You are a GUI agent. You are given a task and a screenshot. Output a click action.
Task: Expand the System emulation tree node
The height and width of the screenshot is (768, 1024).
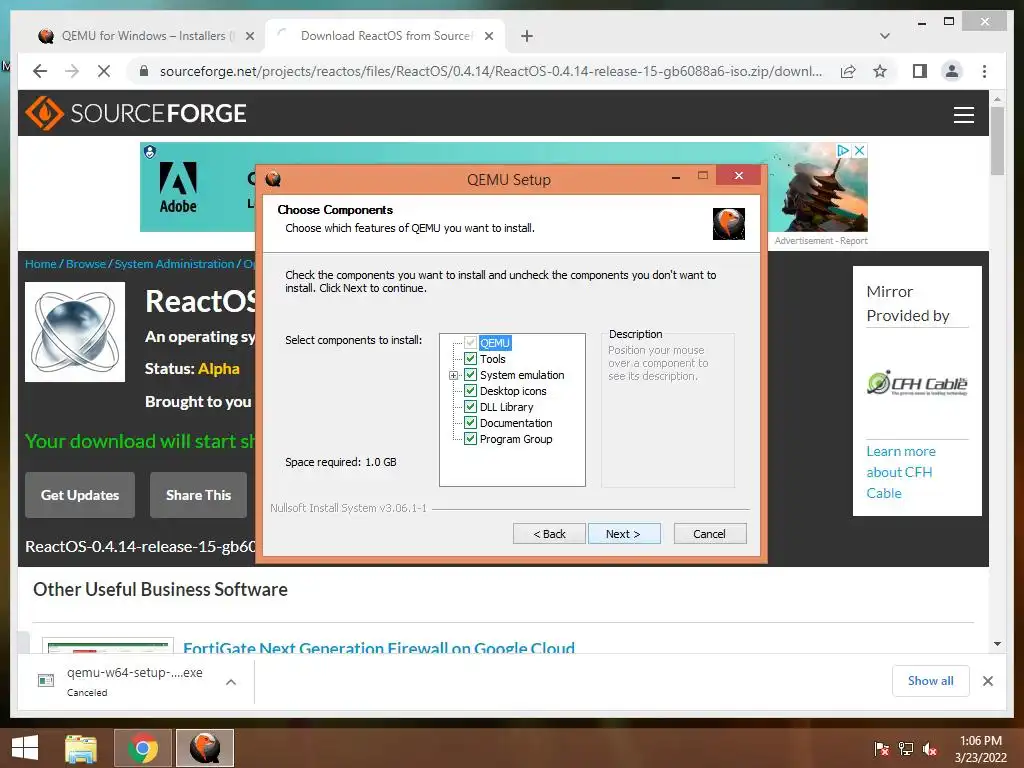point(453,376)
